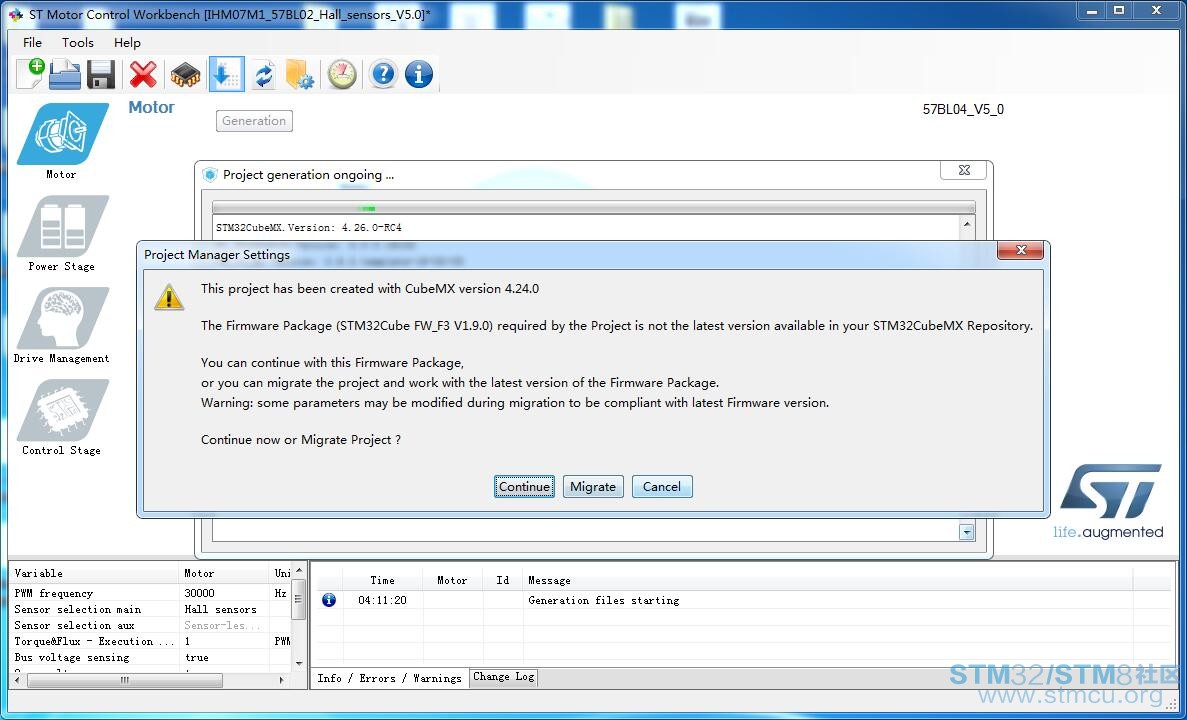Click the warning triangle icon in dialog
This screenshot has height=720, width=1187.
(169, 297)
